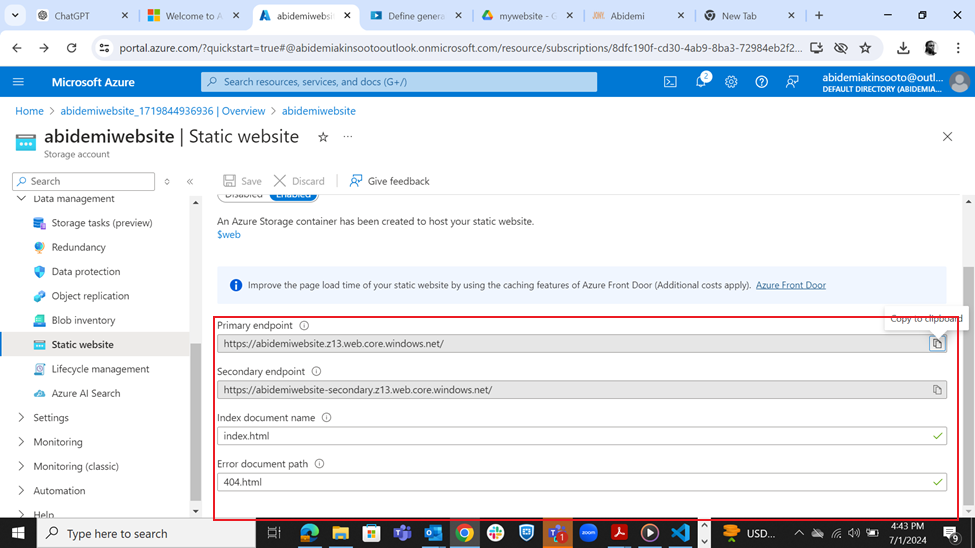Viewport: 975px width, 548px height.
Task: Open Cloud Shell icon in header
Action: (x=670, y=81)
